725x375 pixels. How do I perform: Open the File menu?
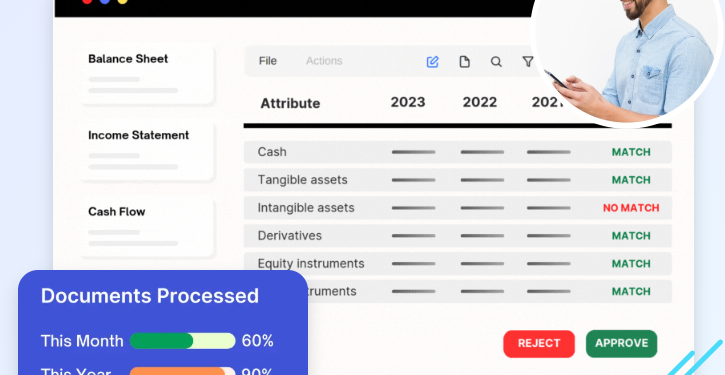(x=268, y=61)
